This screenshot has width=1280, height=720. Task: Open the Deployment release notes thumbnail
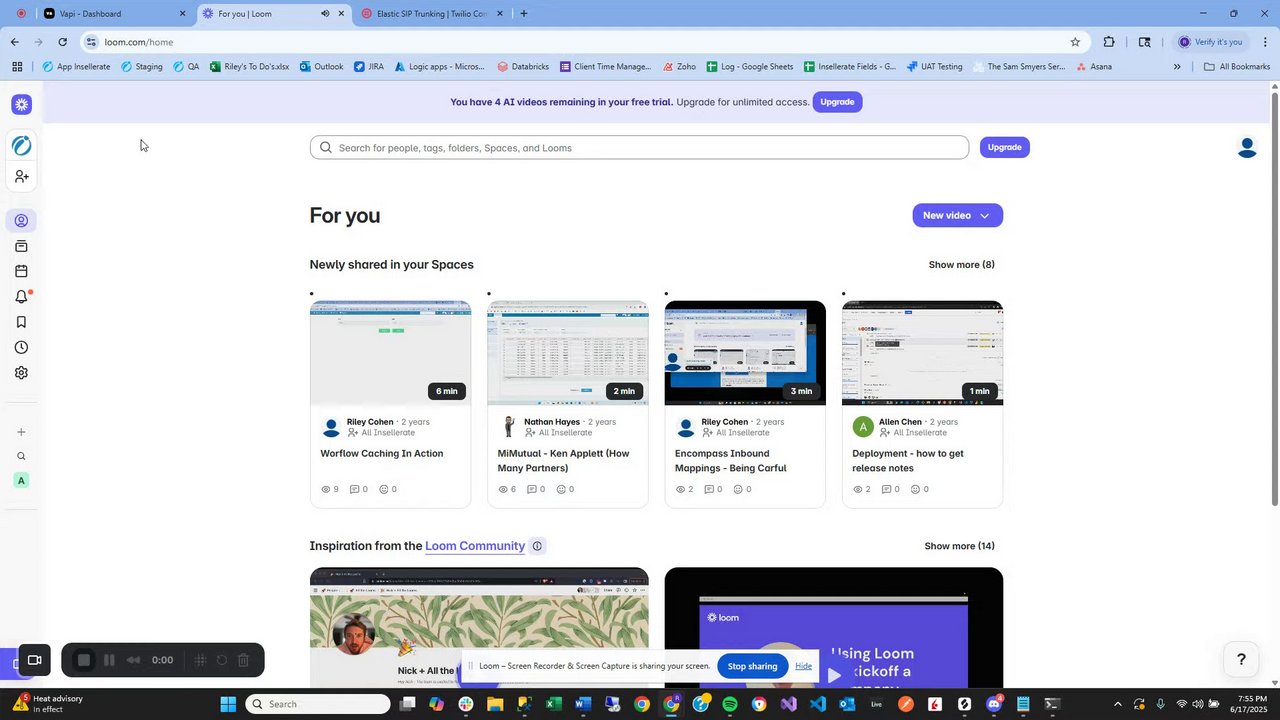[x=922, y=353]
